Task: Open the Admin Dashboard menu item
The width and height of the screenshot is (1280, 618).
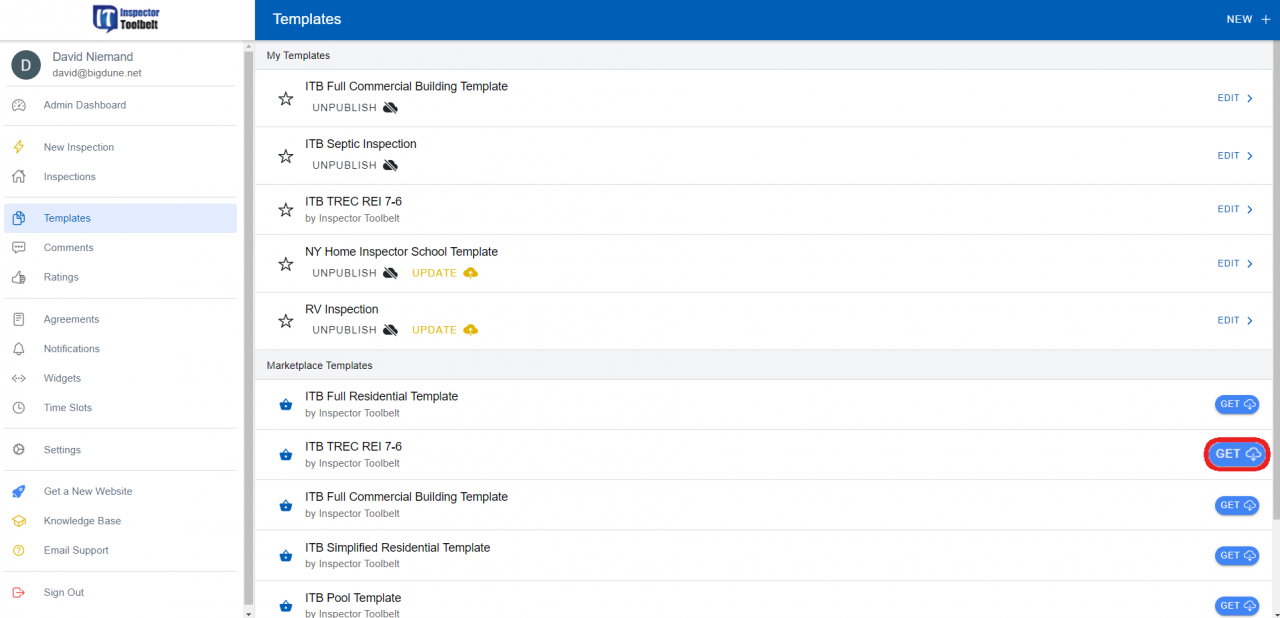Action: (x=85, y=104)
